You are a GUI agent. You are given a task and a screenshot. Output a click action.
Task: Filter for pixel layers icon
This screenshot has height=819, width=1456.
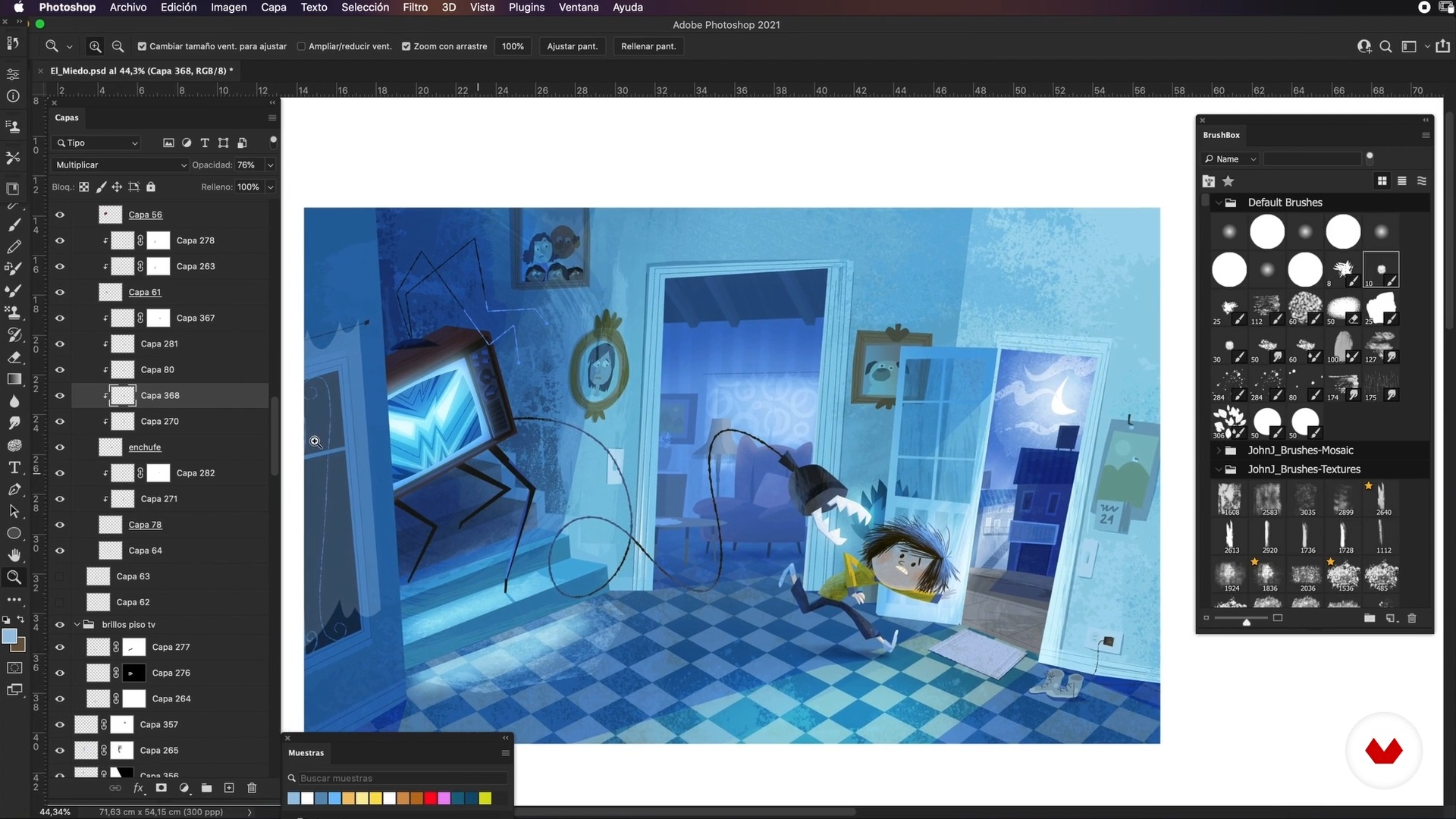click(168, 143)
